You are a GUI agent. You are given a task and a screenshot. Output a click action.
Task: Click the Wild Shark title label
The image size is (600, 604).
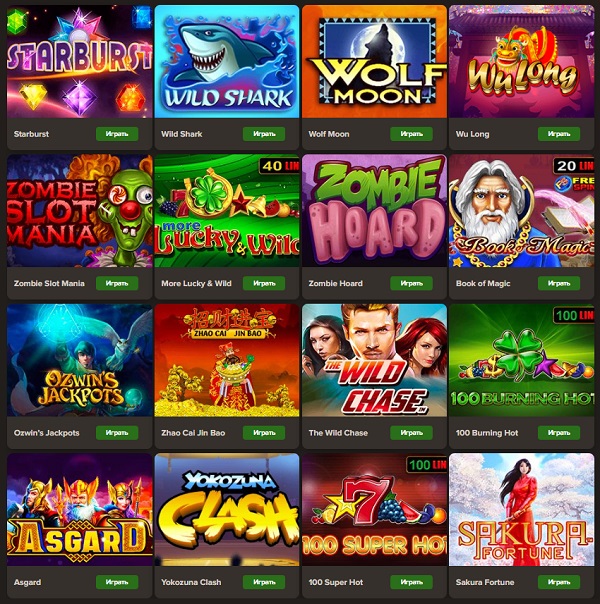click(x=181, y=134)
